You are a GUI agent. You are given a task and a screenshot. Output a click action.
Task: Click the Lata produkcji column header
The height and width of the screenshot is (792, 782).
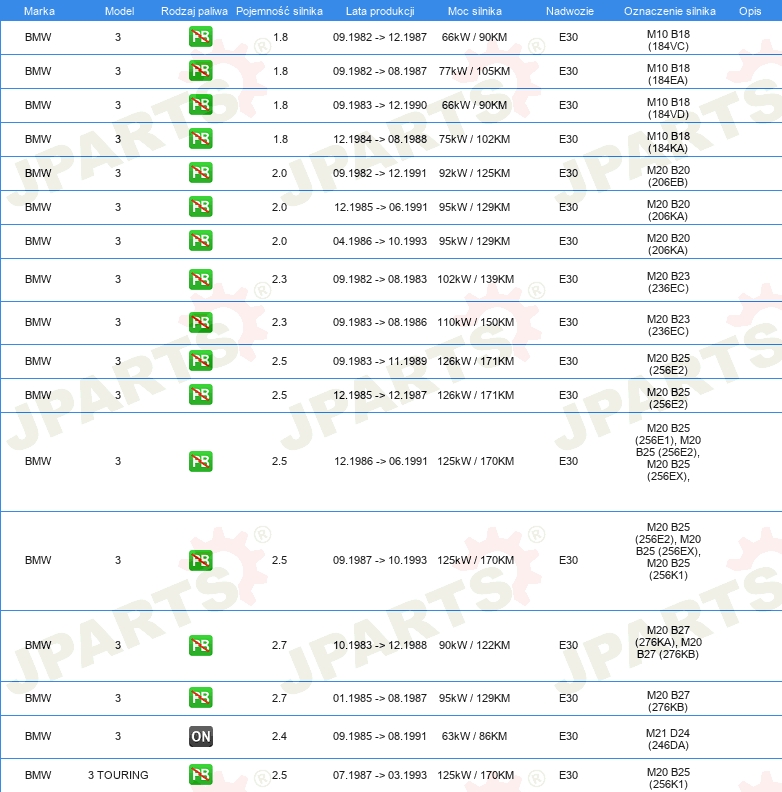tap(380, 11)
